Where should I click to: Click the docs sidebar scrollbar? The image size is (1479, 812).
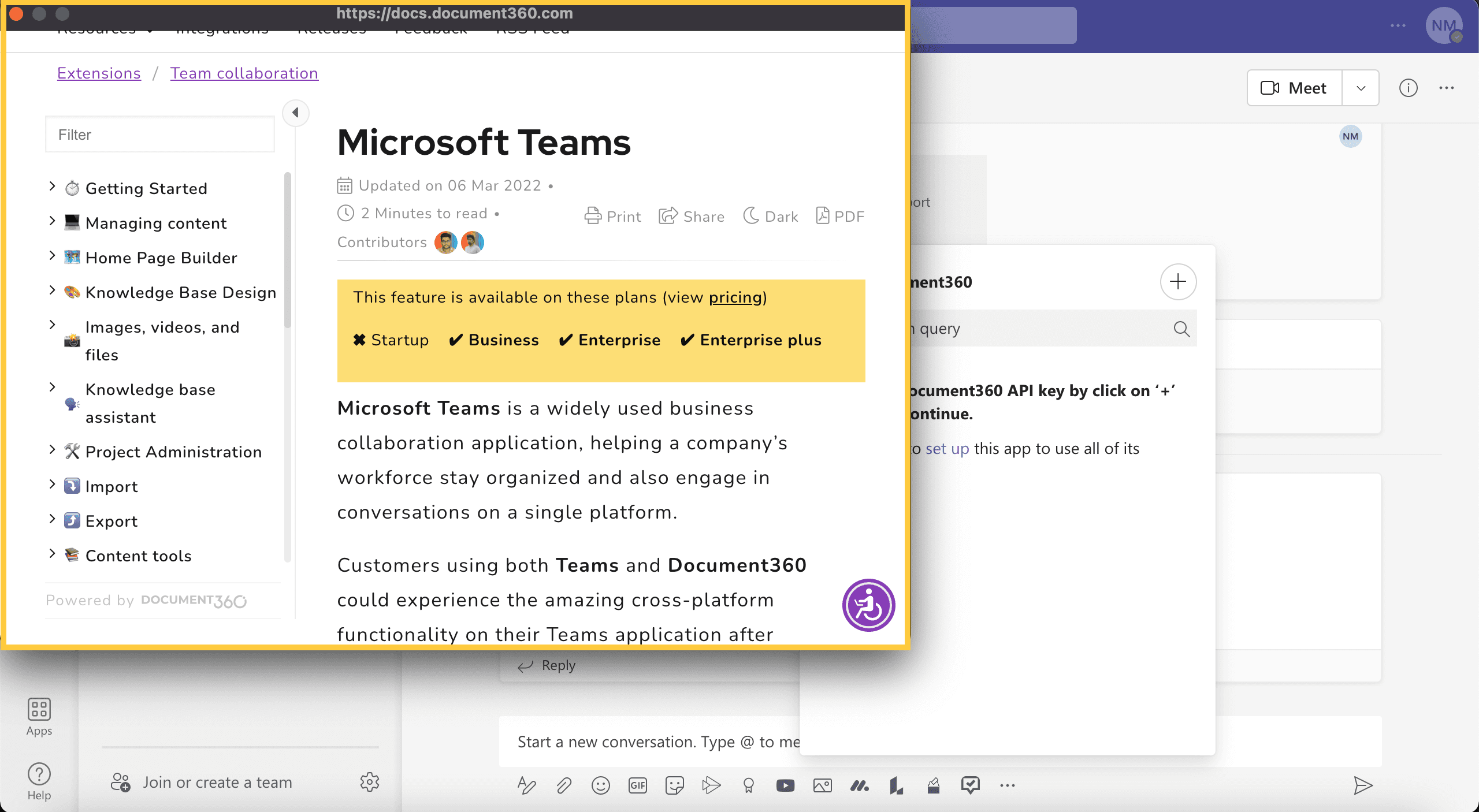(288, 250)
